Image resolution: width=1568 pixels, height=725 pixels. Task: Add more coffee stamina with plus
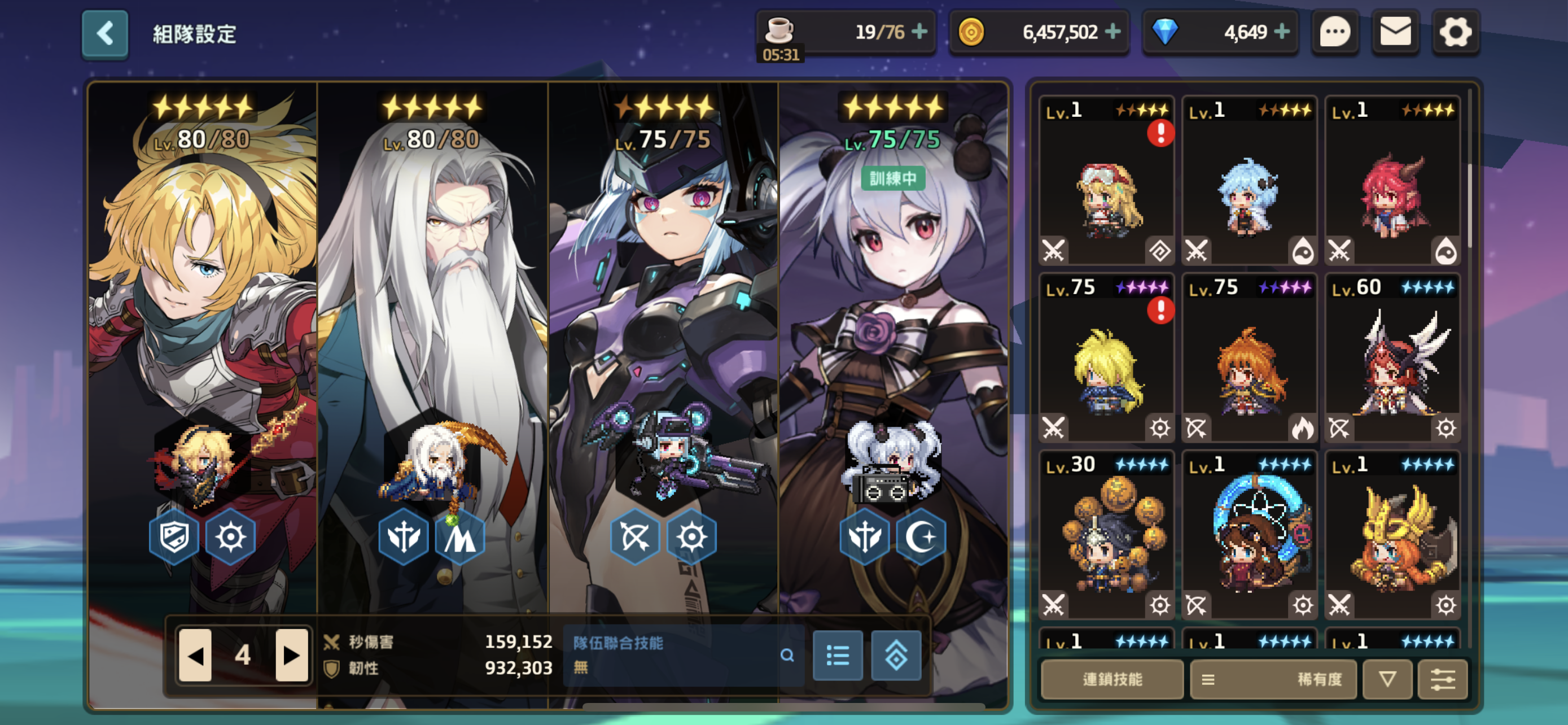(919, 32)
